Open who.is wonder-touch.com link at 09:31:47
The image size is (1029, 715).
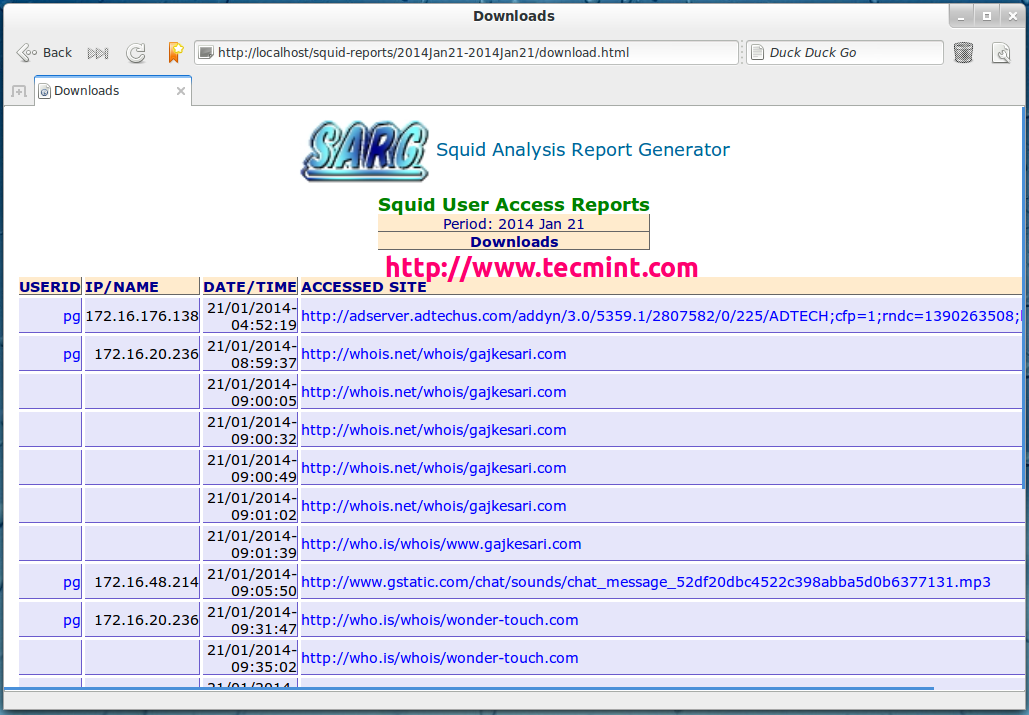[440, 621]
